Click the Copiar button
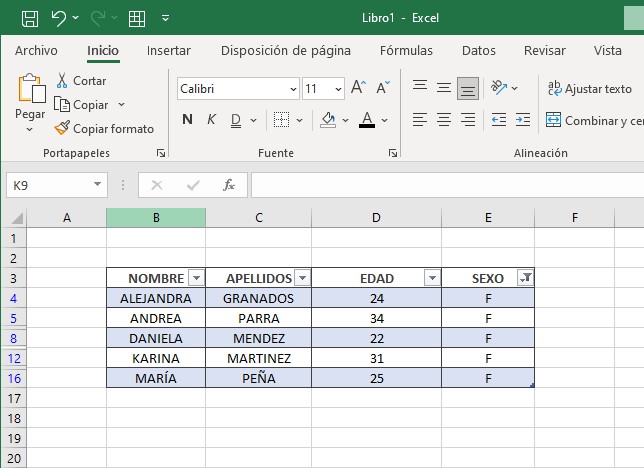644x468 pixels. coord(81,105)
